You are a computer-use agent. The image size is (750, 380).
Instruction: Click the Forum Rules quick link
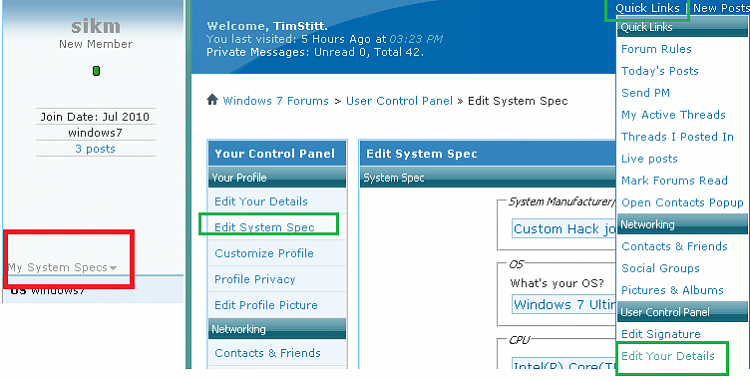click(x=656, y=49)
